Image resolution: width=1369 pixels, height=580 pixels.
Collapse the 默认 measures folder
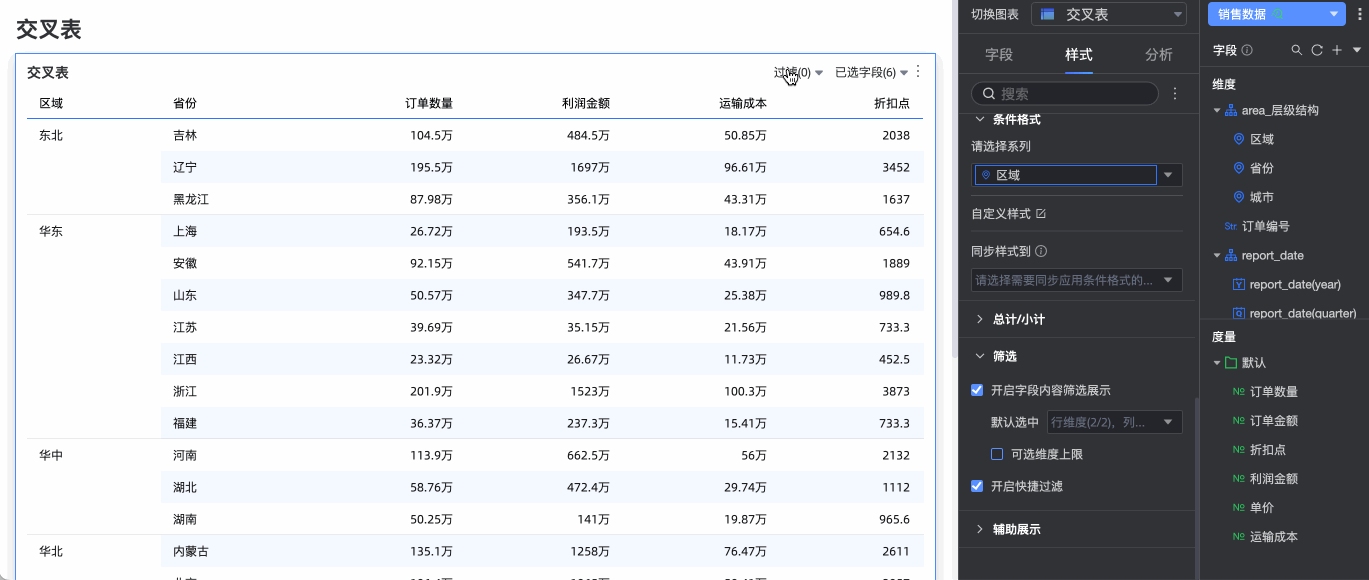(x=1217, y=363)
